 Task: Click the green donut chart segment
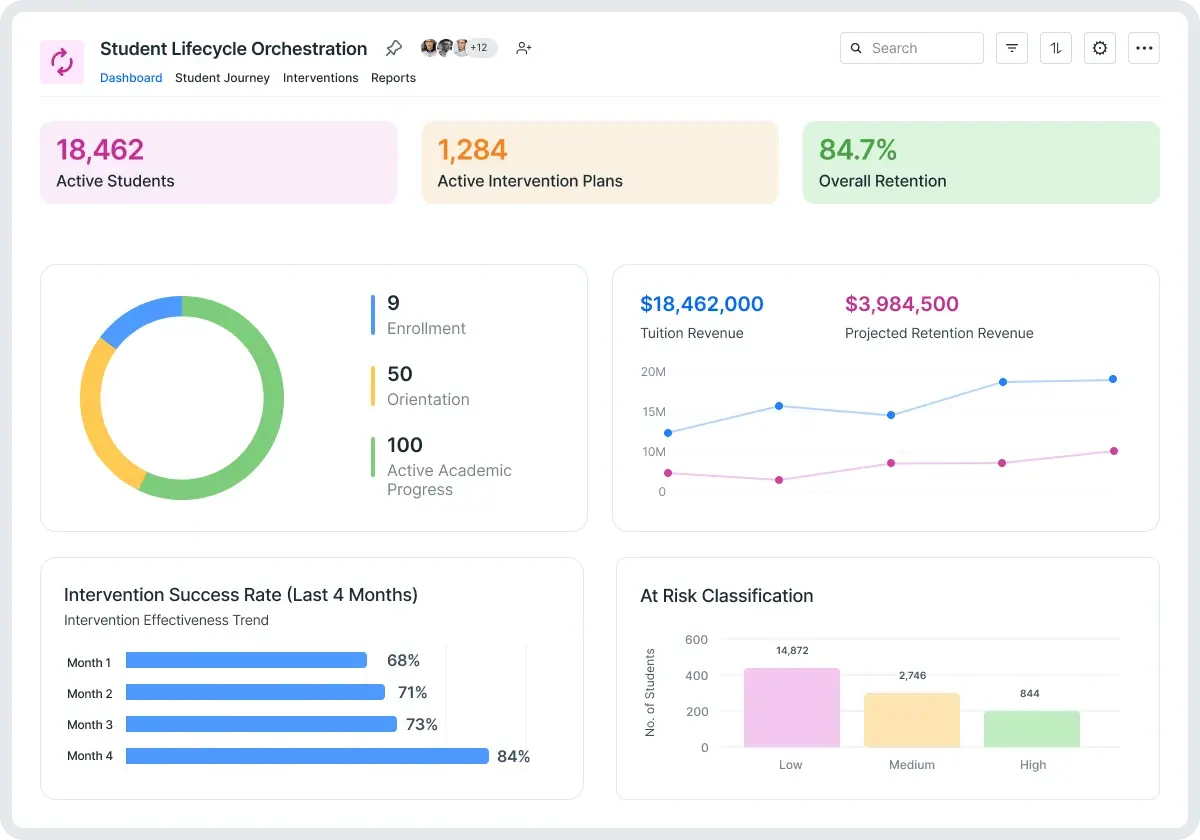[272, 400]
